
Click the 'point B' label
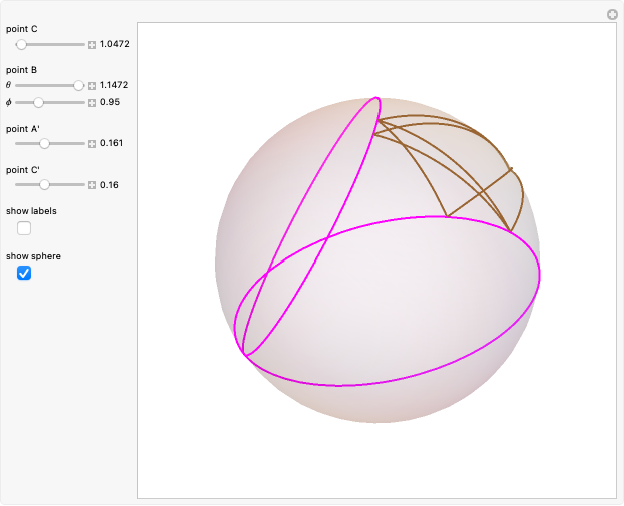coord(21,70)
